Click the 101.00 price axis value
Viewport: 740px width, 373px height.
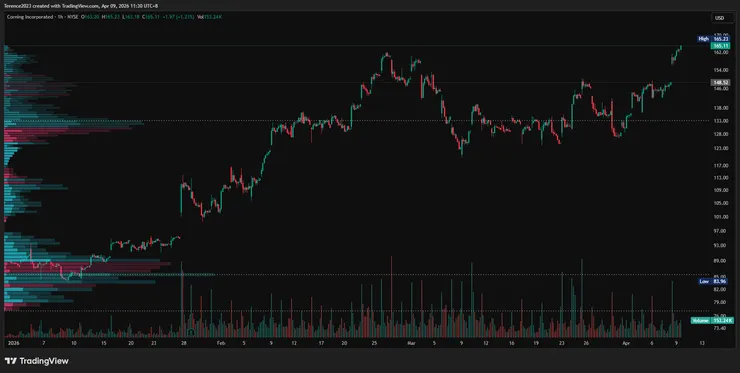coord(720,217)
